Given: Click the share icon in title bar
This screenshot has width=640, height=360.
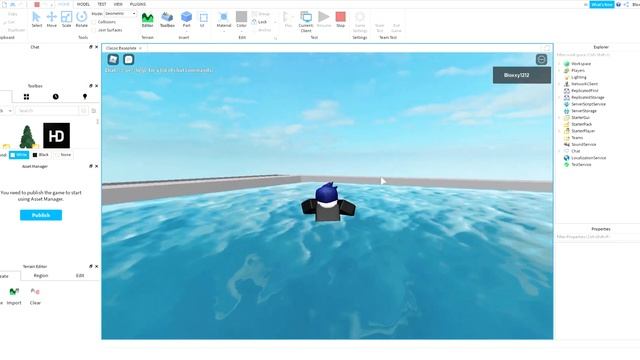Looking at the screenshot, I should 627,4.
